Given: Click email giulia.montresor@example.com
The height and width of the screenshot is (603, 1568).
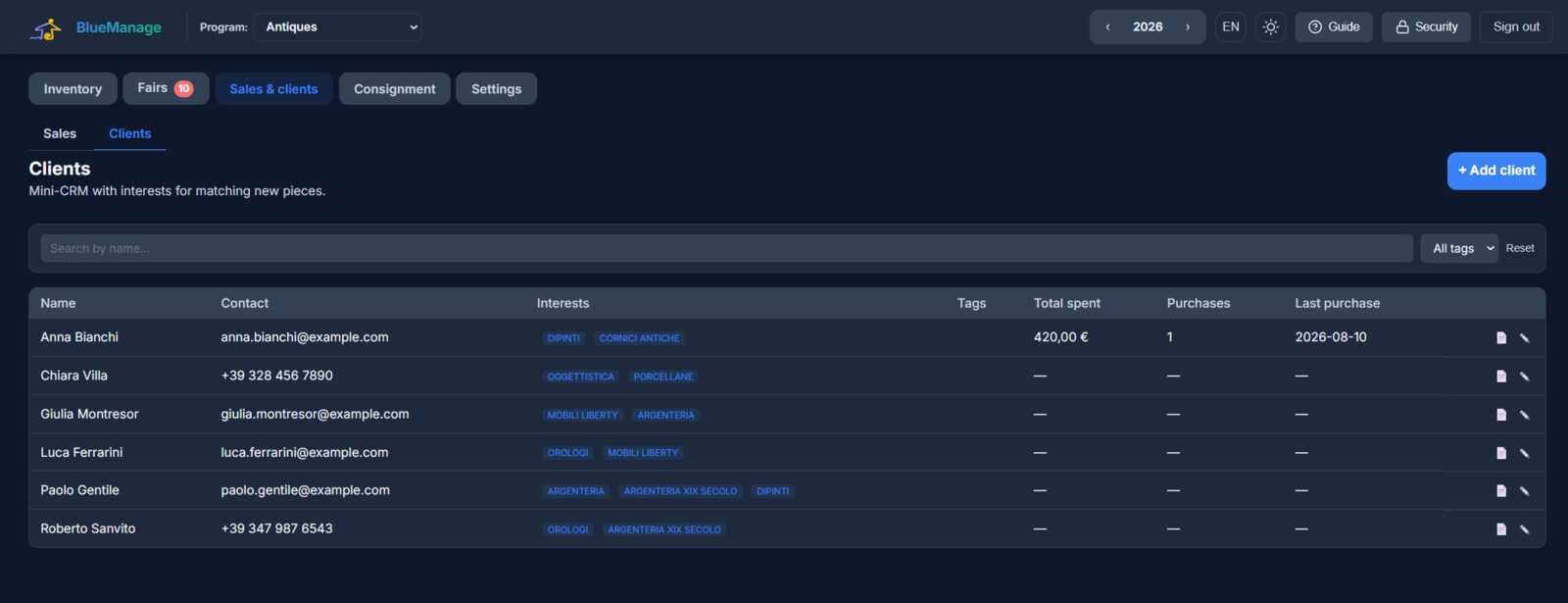Looking at the screenshot, I should 315,414.
